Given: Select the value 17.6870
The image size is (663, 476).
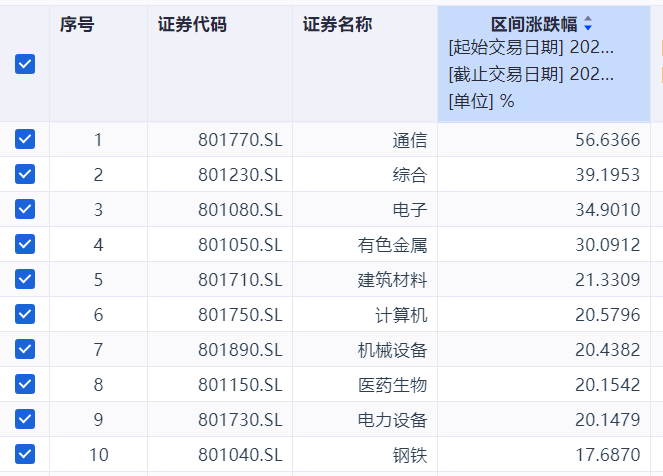Looking at the screenshot, I should coord(608,455).
